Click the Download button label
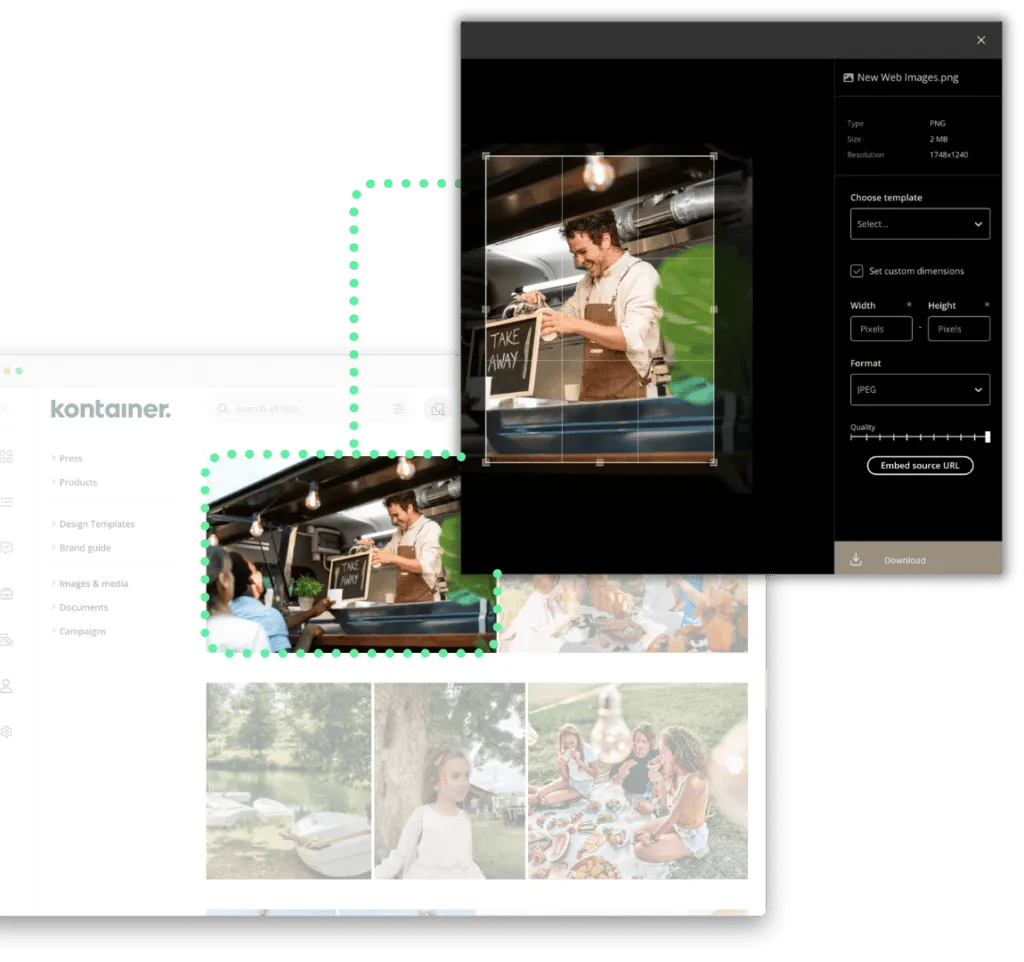The height and width of the screenshot is (962, 1024). coord(904,560)
